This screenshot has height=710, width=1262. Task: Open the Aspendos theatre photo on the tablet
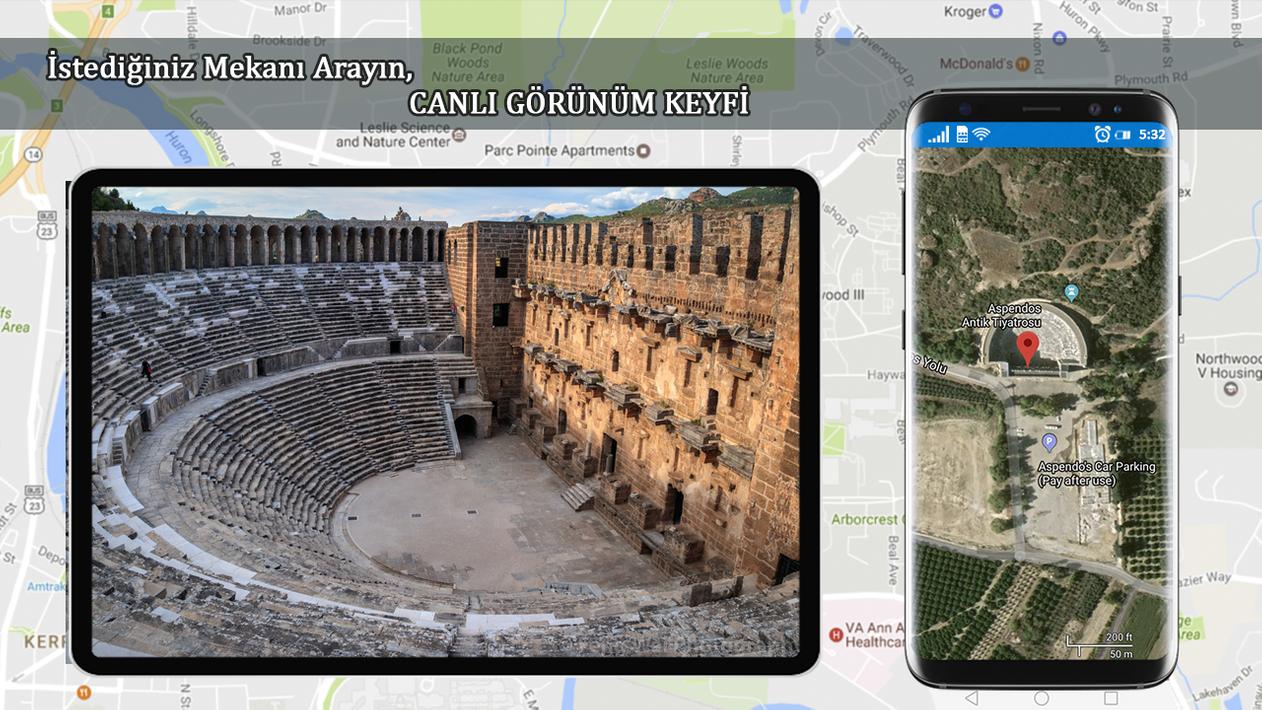coord(445,421)
